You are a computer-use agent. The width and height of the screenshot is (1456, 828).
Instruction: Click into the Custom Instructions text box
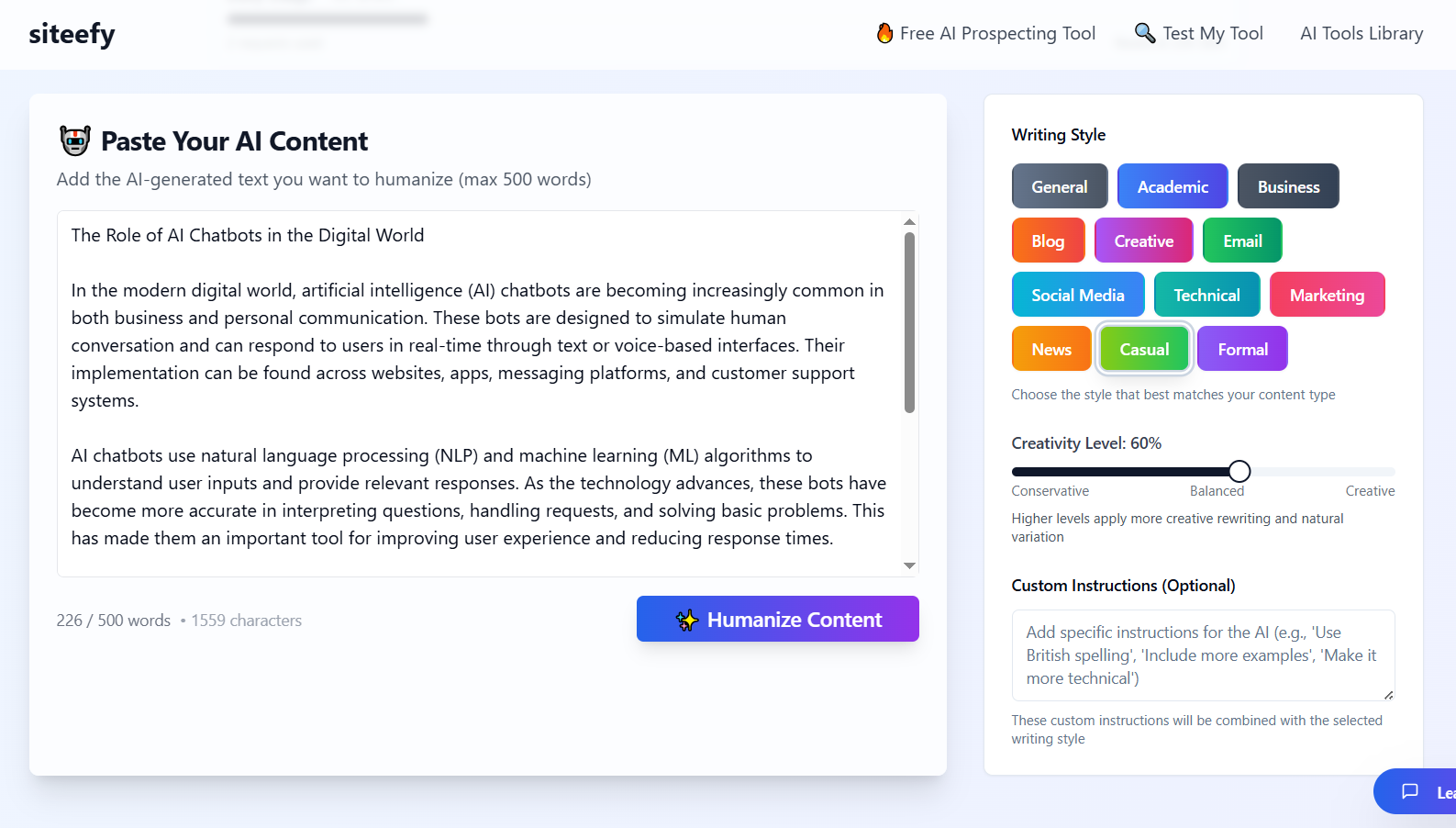coord(1203,655)
